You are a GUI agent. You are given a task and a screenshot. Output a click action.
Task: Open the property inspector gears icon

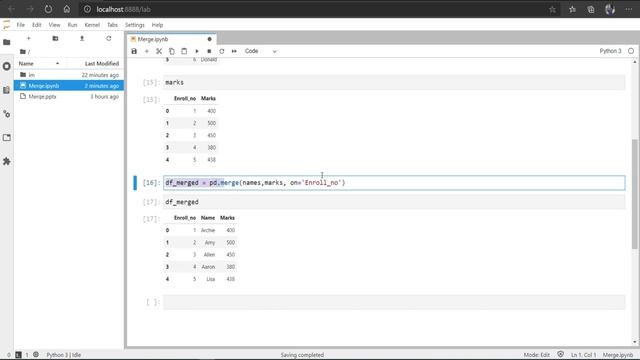[7, 114]
